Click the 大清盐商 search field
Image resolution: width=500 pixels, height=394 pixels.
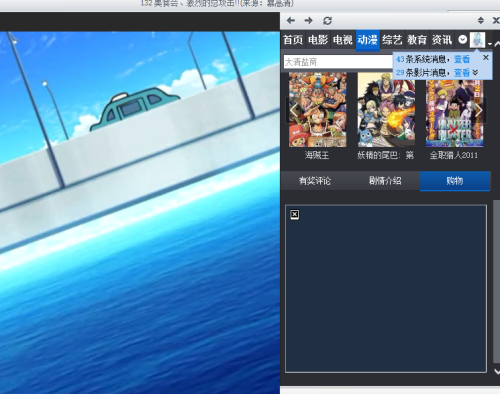338,62
